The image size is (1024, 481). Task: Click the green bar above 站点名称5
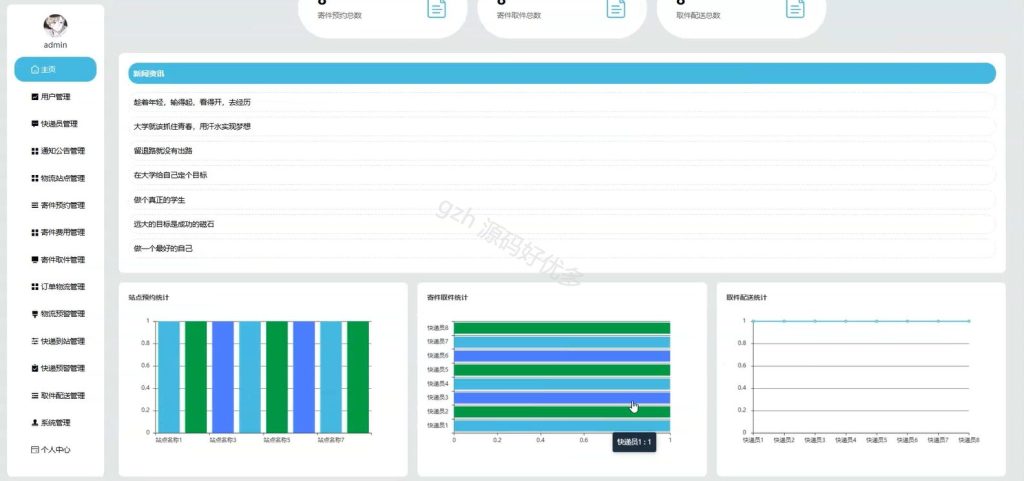click(x=277, y=377)
